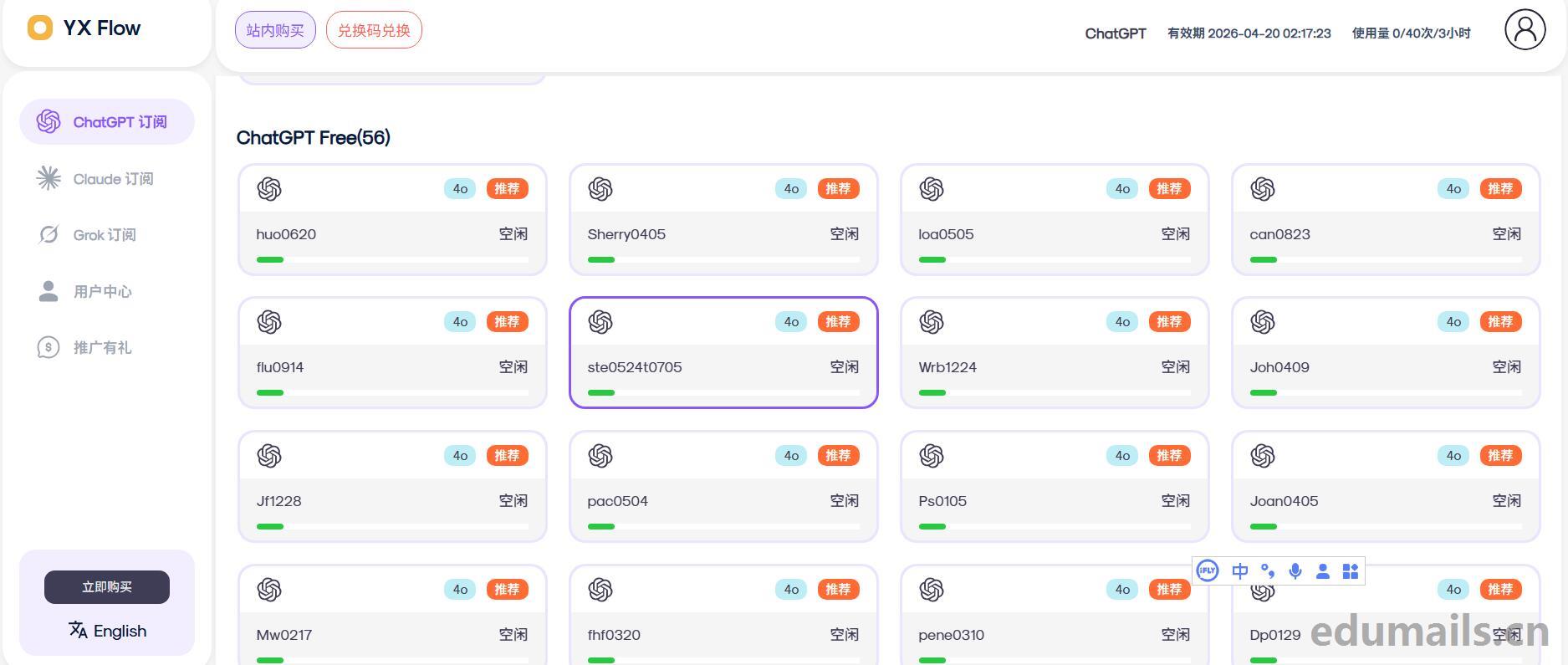The image size is (1568, 665).
Task: Click the green usage bar on Sherry0405
Action: coord(601,259)
